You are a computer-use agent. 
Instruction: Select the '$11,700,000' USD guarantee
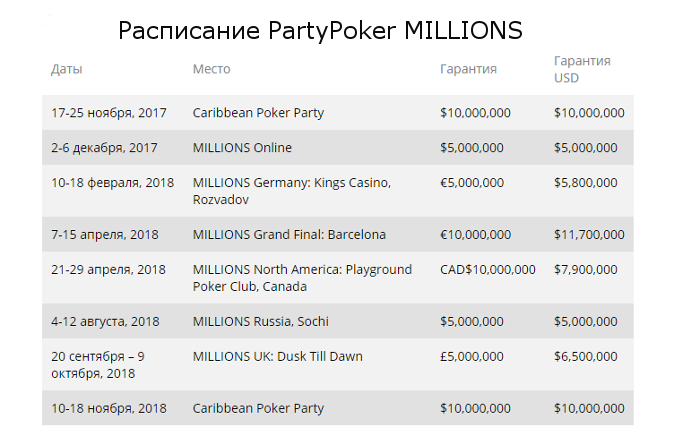coord(589,235)
